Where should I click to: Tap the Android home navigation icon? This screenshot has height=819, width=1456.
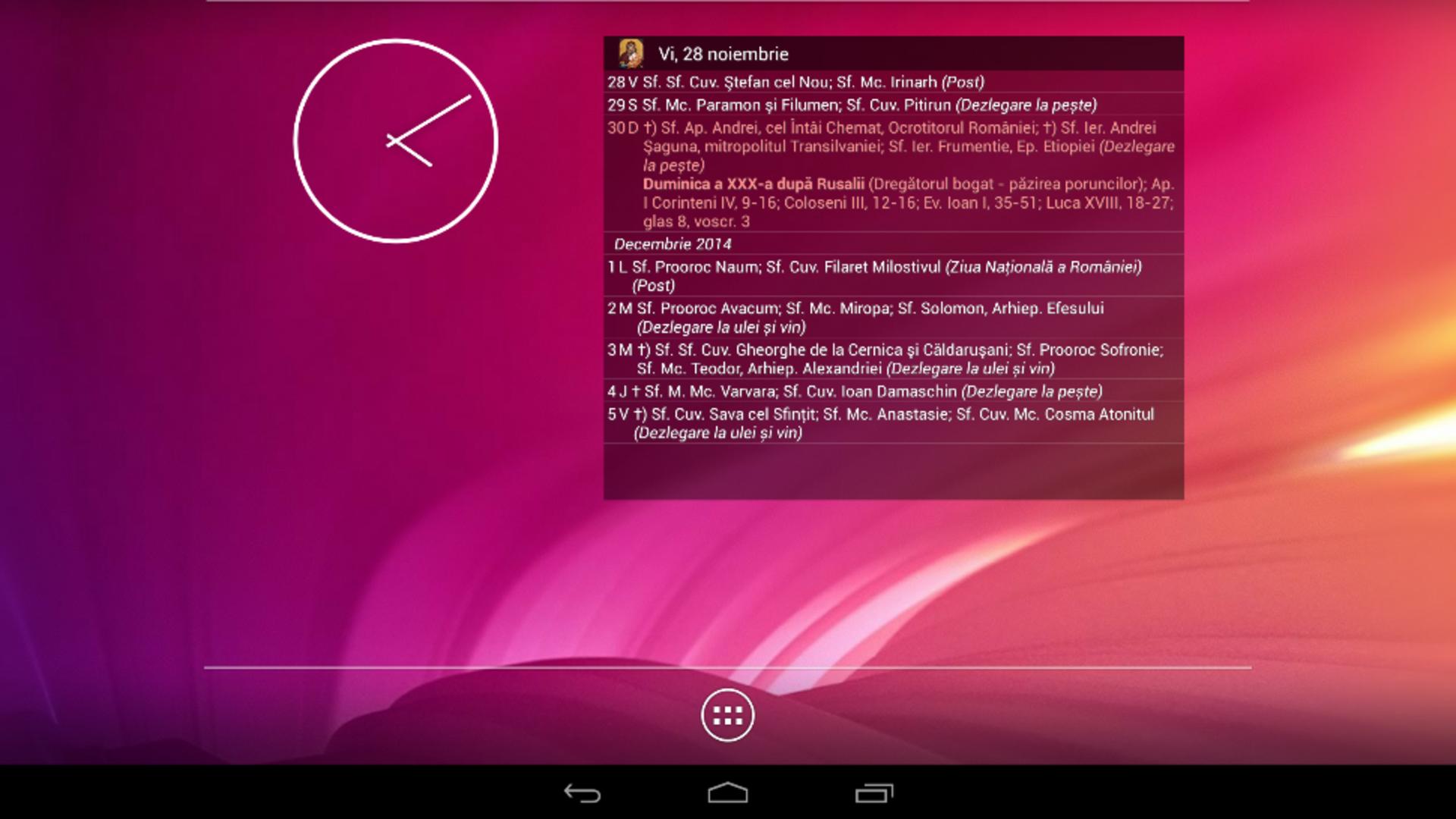[x=727, y=793]
